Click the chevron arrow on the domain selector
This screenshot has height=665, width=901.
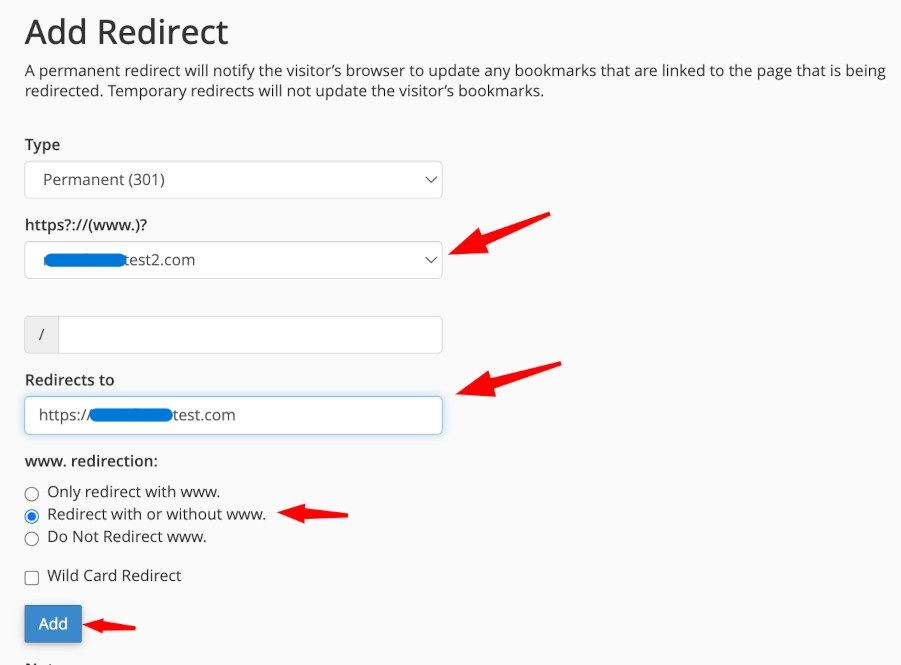pyautogui.click(x=431, y=260)
